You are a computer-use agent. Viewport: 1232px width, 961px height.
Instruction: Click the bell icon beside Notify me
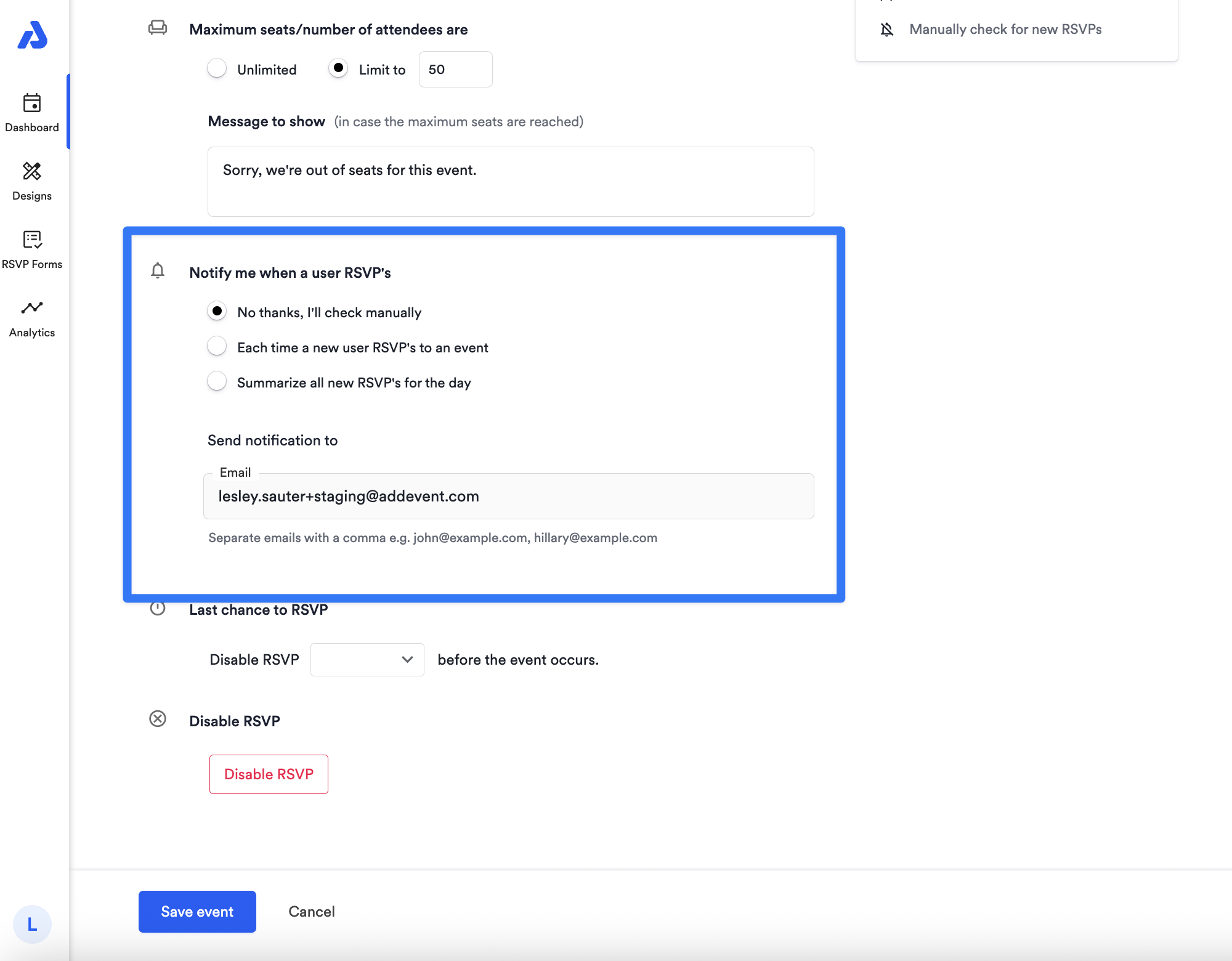click(x=158, y=271)
